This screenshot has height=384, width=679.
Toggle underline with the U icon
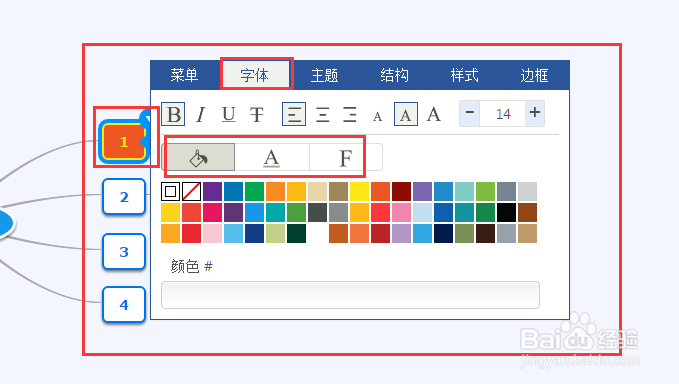pyautogui.click(x=229, y=114)
